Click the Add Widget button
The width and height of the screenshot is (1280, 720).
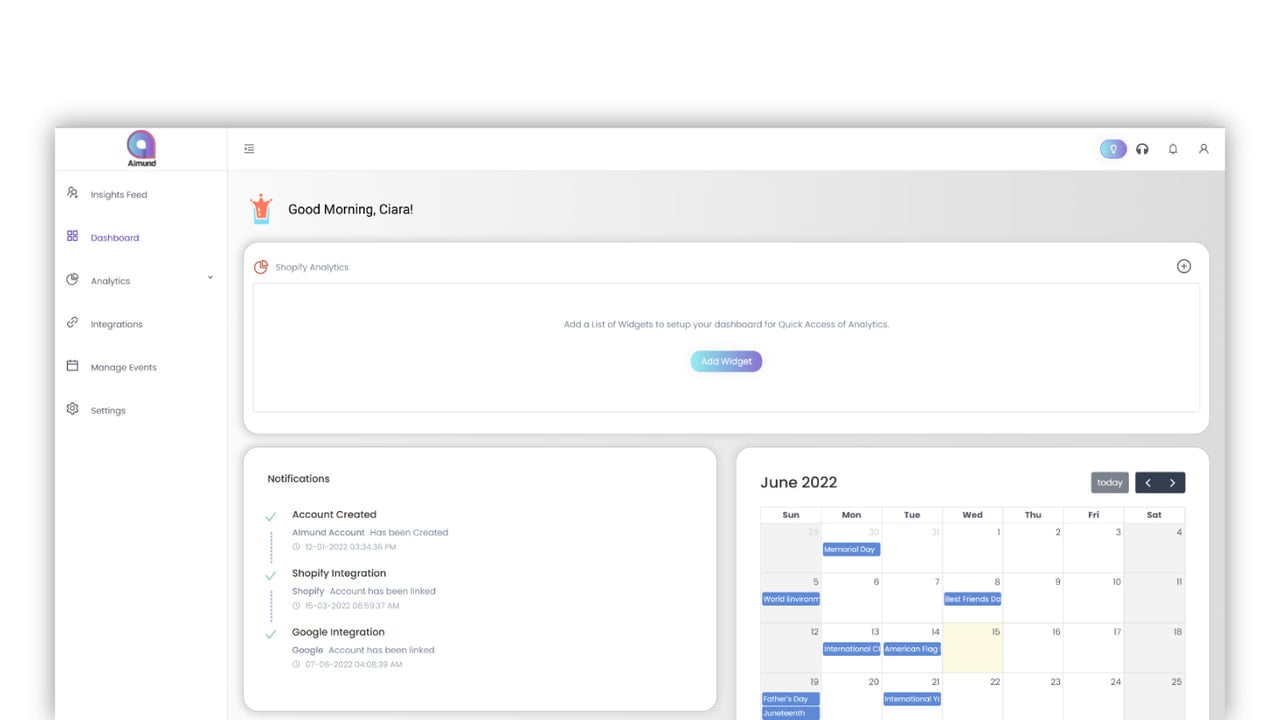(726, 361)
